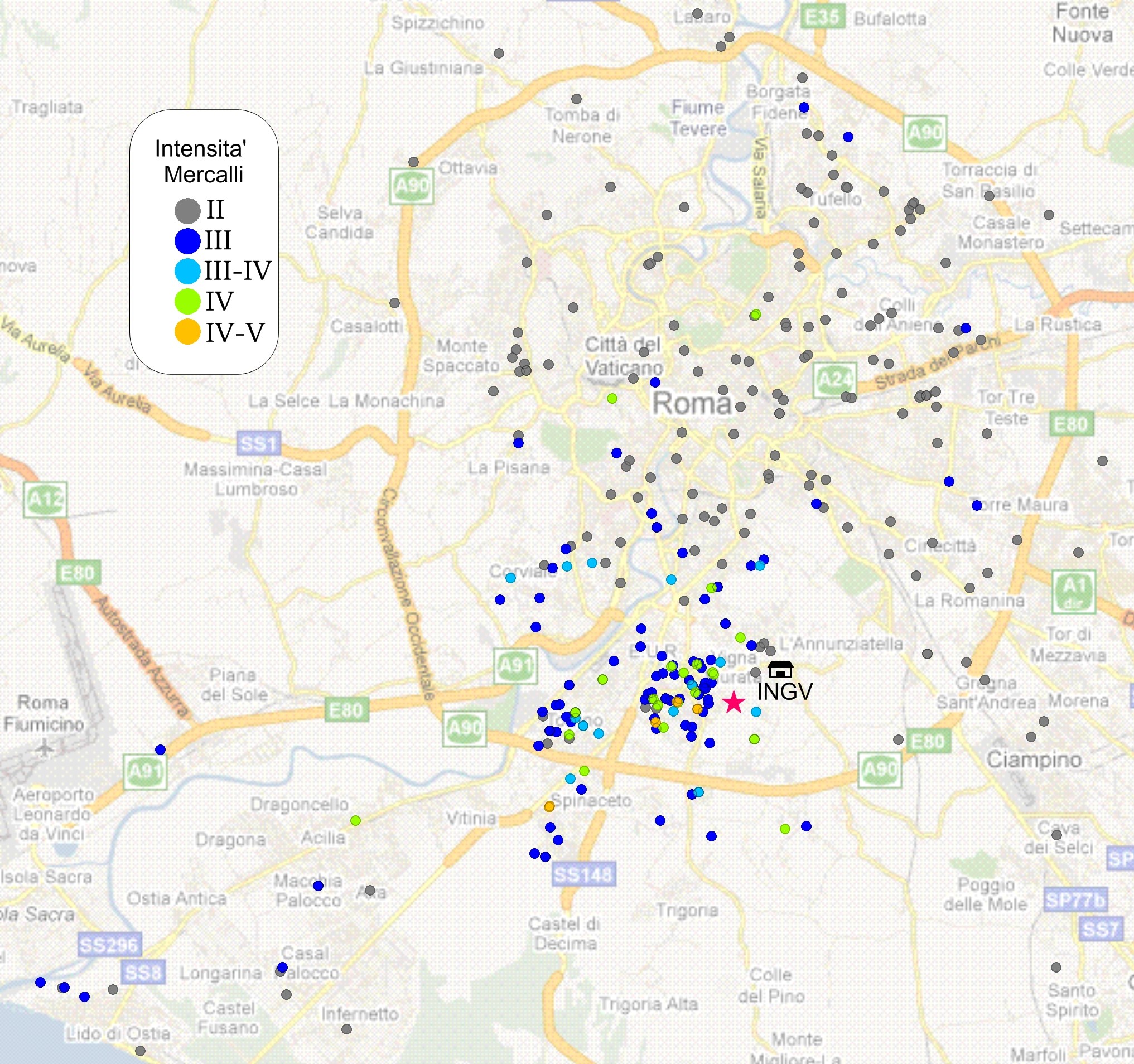The height and width of the screenshot is (1064, 1134).
Task: Click the "Tomba di Nerone" label
Action: coord(582,125)
